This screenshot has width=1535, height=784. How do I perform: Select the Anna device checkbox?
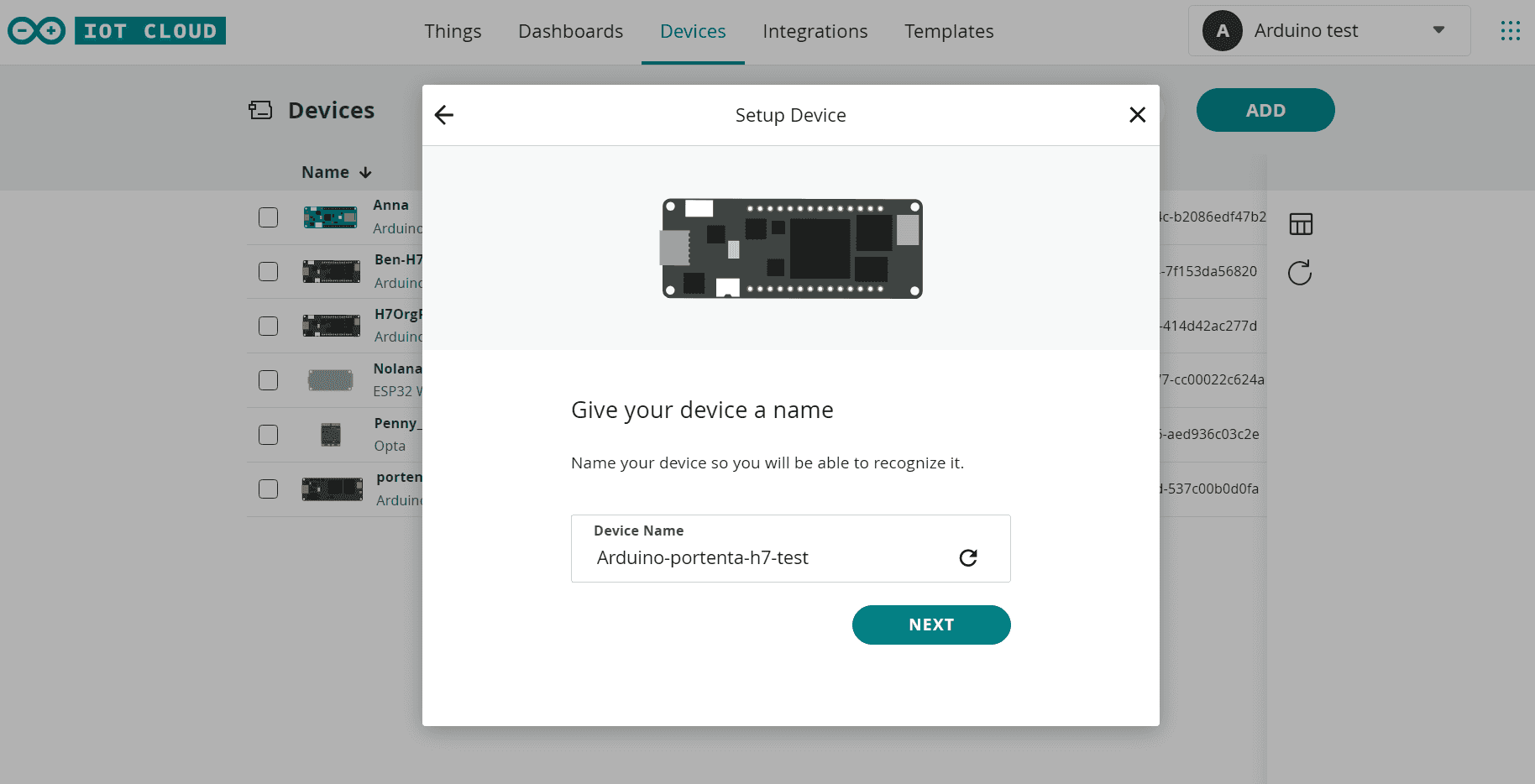coord(269,217)
